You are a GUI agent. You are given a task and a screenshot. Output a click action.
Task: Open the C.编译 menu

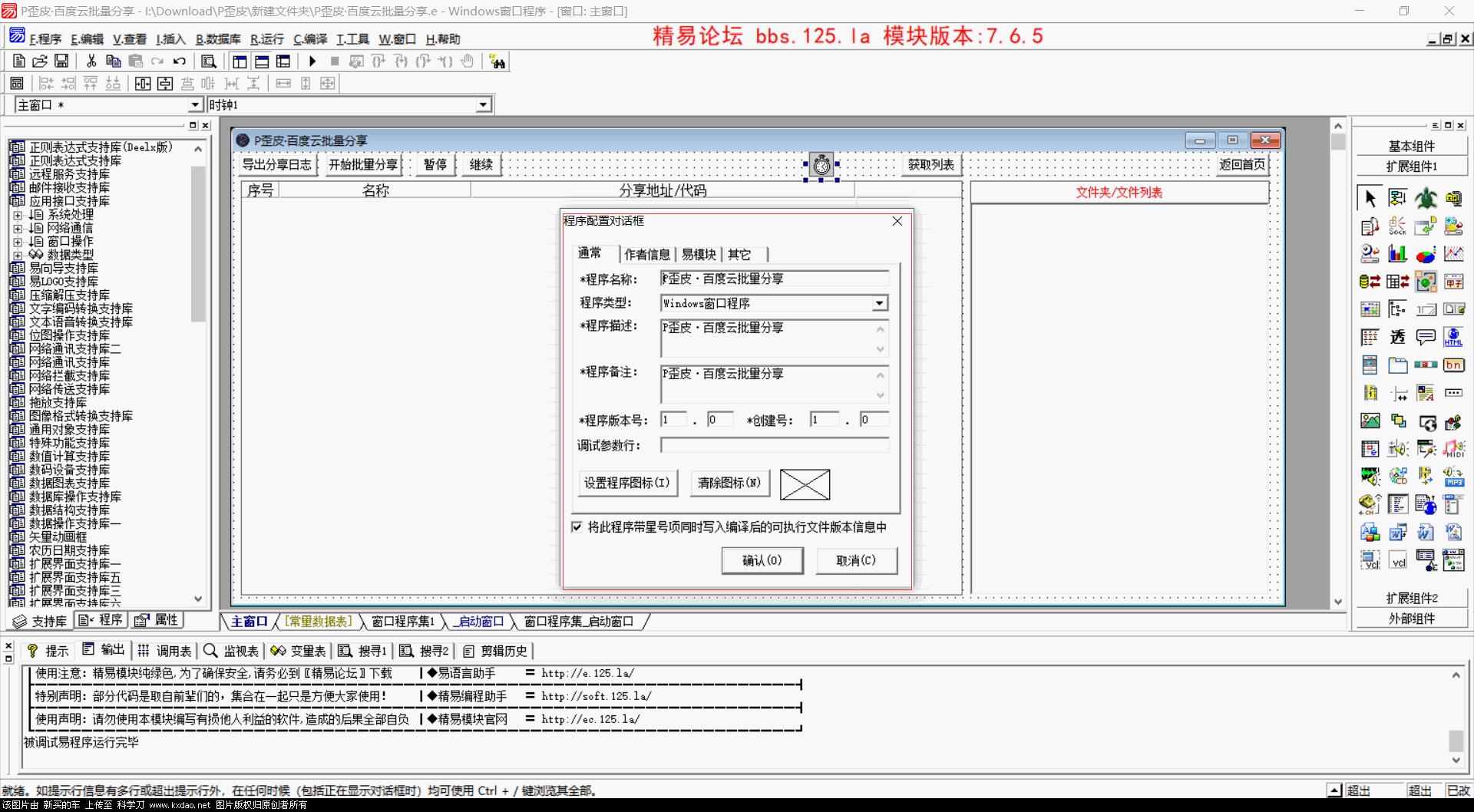tap(310, 39)
